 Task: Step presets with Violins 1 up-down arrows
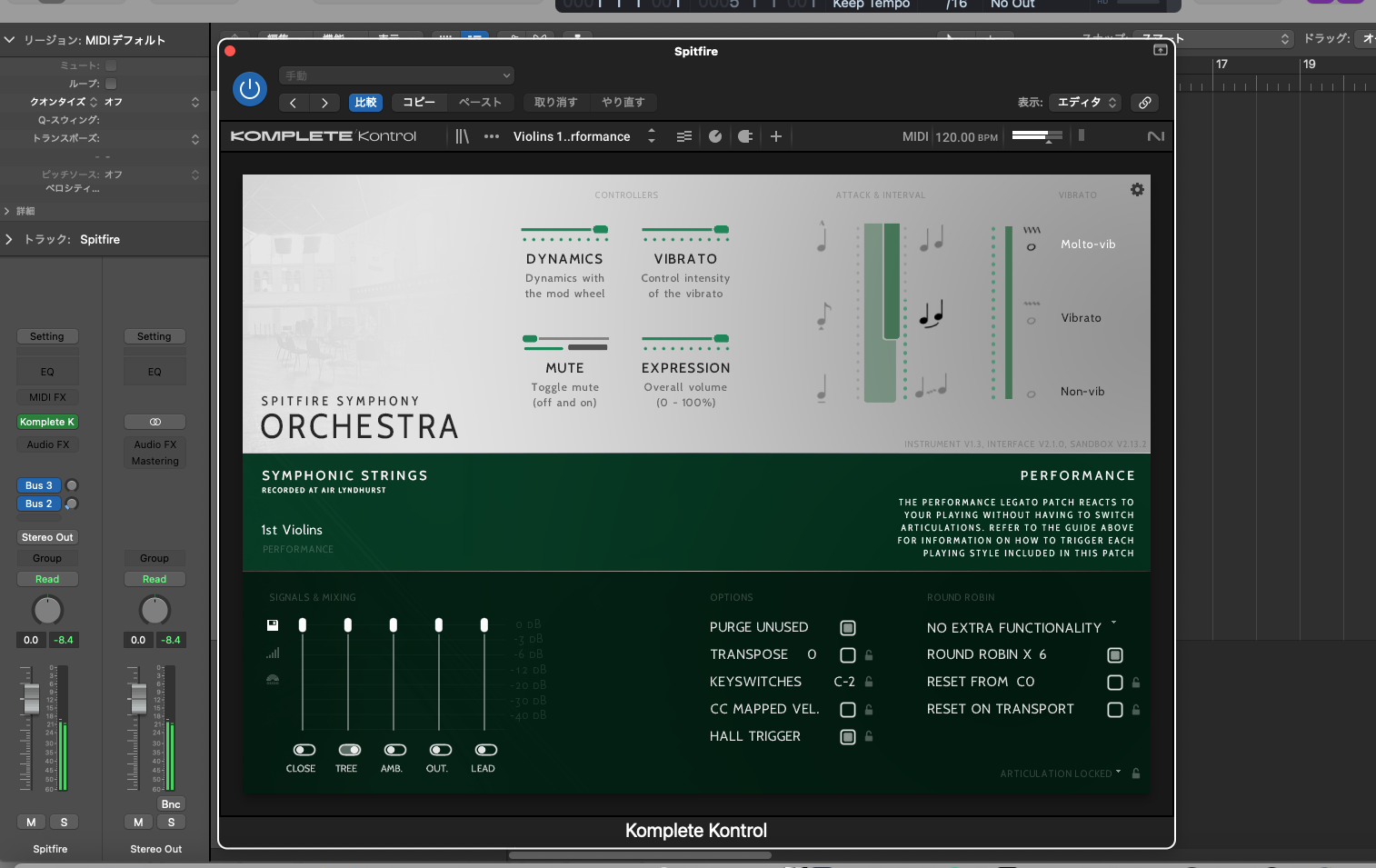(652, 136)
